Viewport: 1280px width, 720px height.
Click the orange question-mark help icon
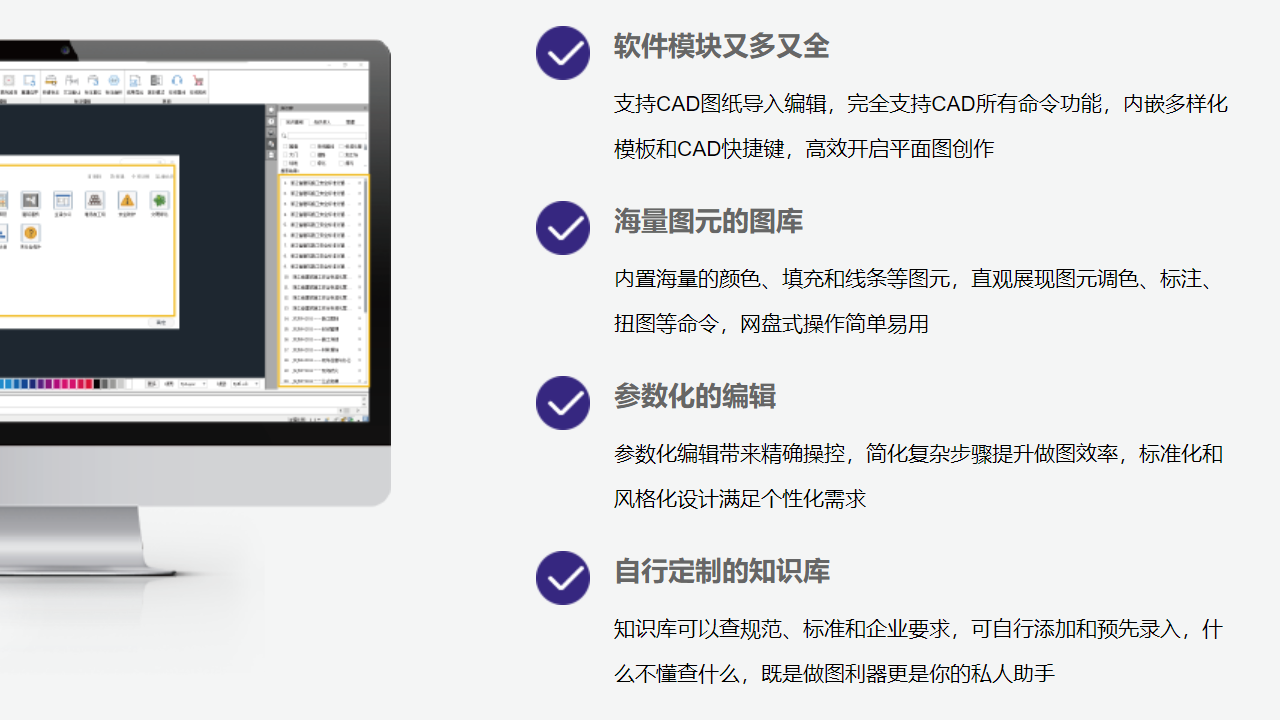[31, 232]
